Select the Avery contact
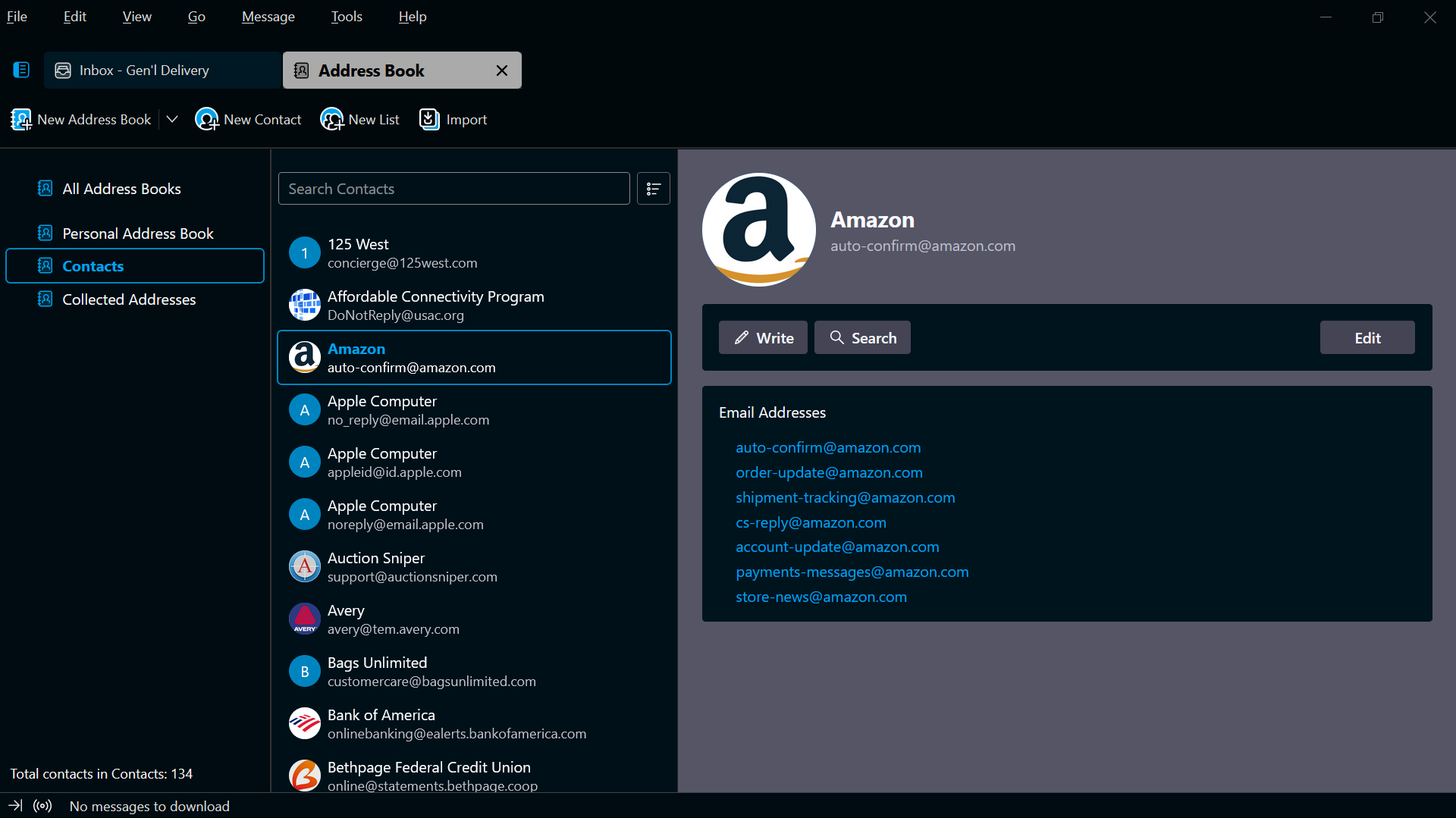The image size is (1456, 818). tap(474, 619)
